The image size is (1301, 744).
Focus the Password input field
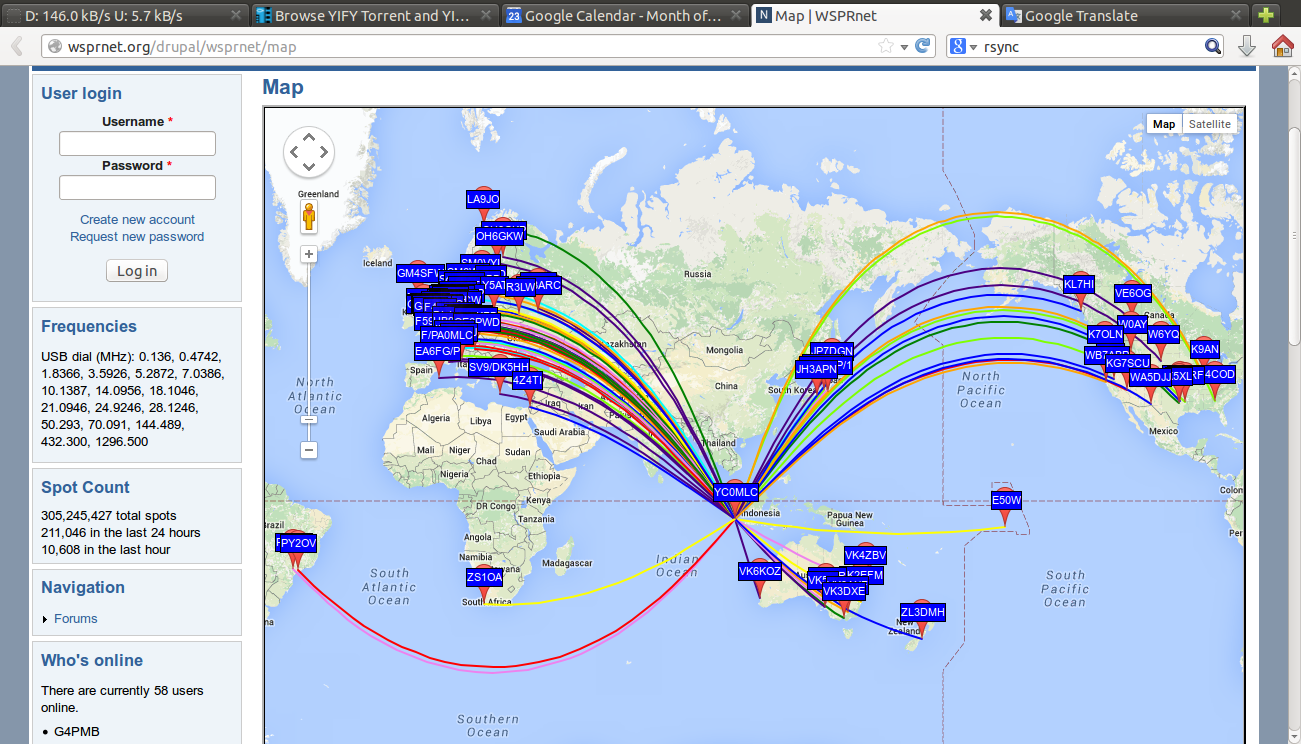[x=137, y=188]
